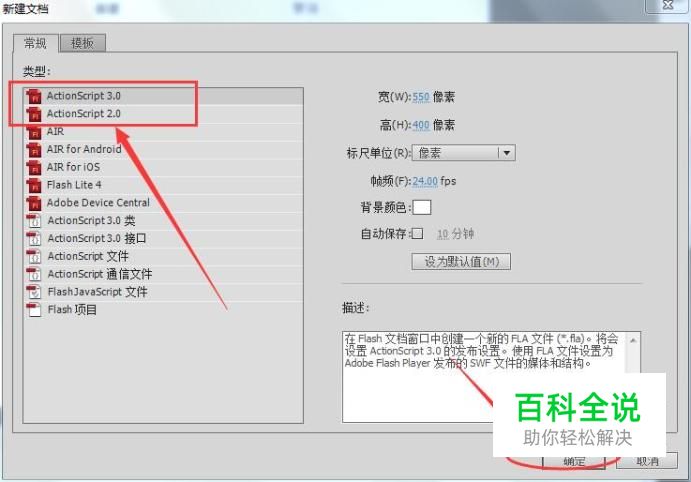Choose AIR in the type list
The width and height of the screenshot is (691, 482).
pyautogui.click(x=163, y=131)
